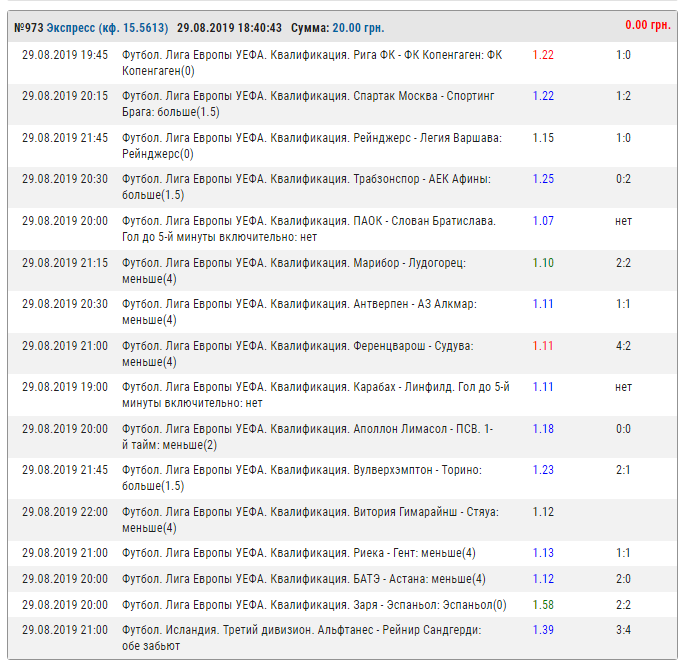Viewport: 685px width, 666px height.
Task: Select the Ференцварош - Судува event
Action: (298, 354)
